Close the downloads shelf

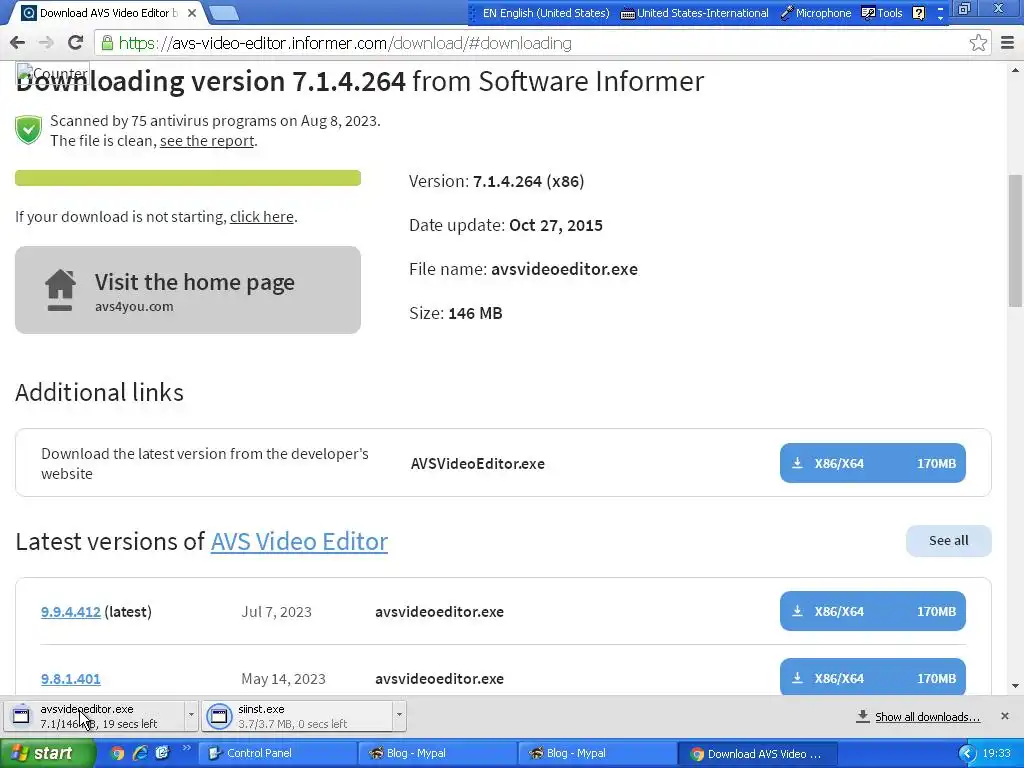coord(1004,716)
